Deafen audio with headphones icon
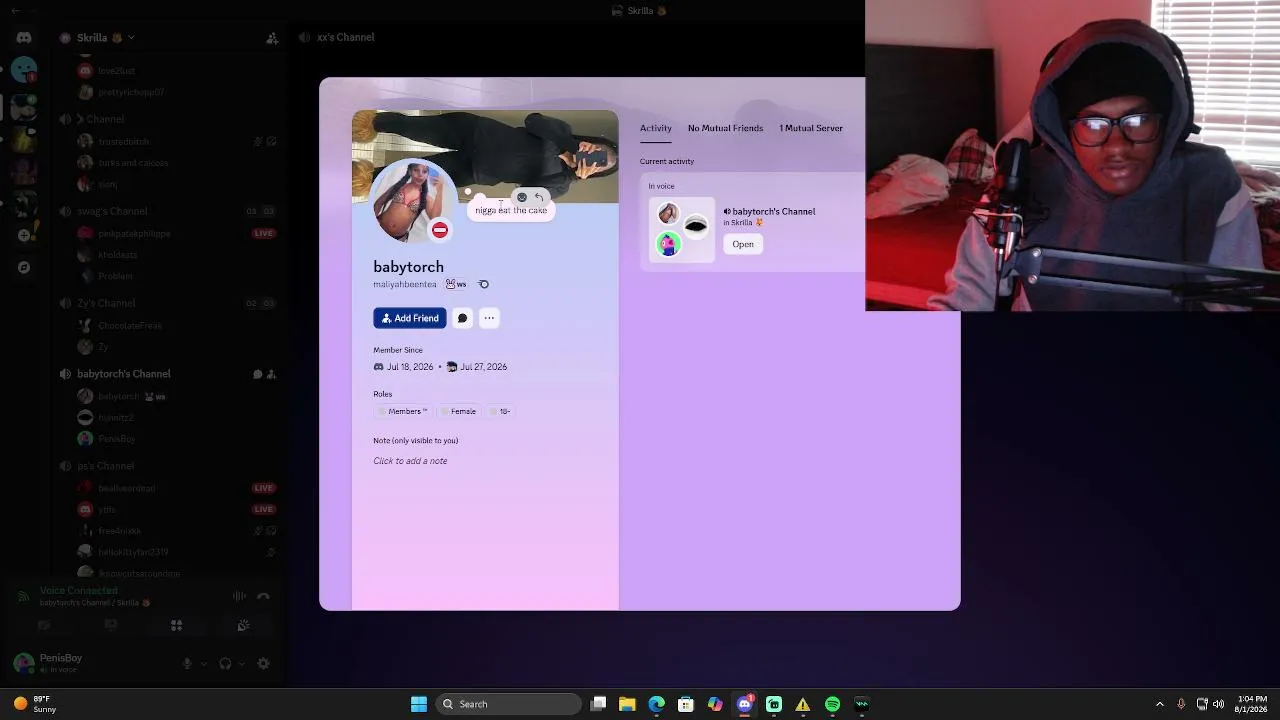 click(225, 663)
